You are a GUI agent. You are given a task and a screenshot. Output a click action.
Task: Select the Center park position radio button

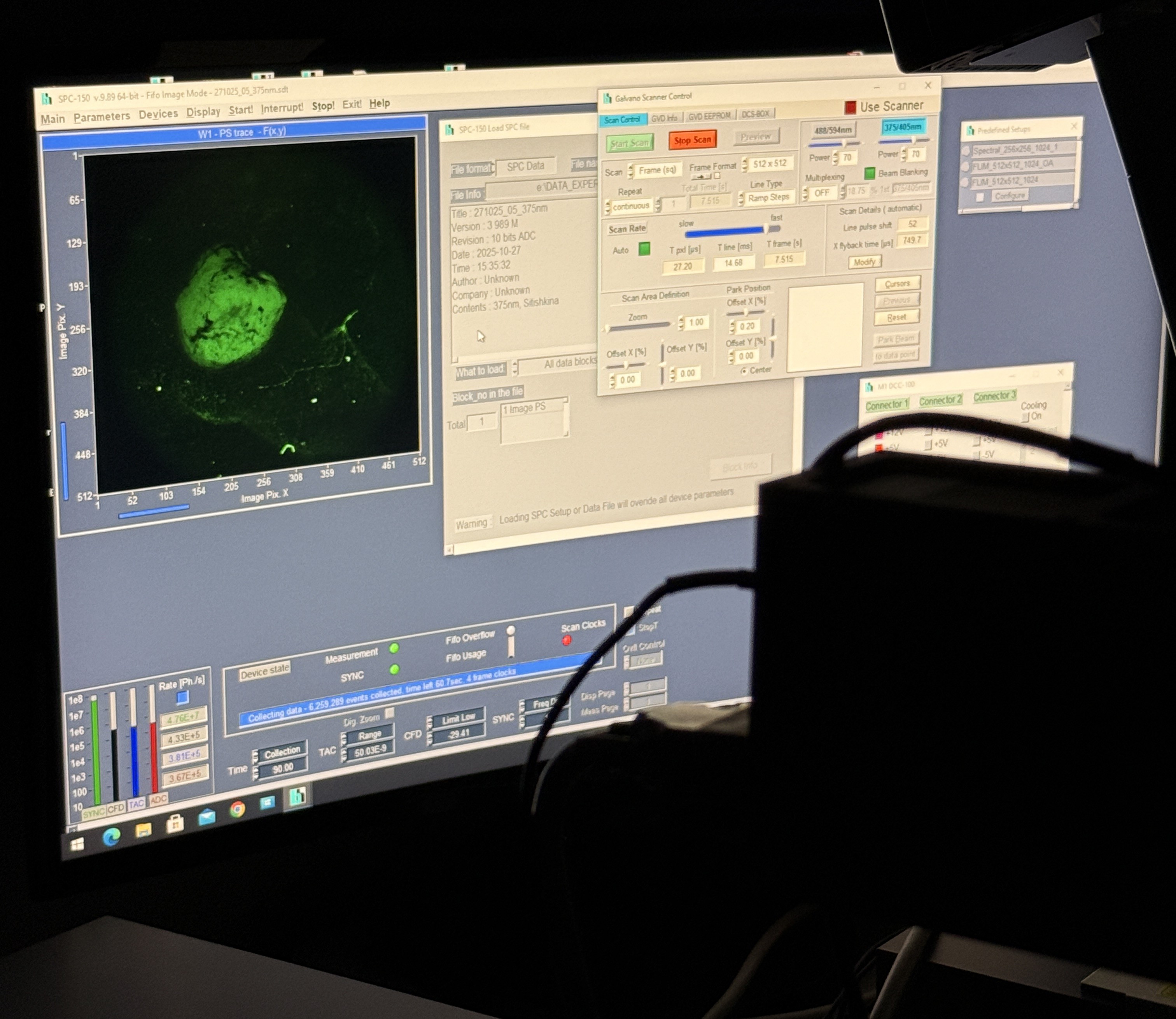point(744,371)
